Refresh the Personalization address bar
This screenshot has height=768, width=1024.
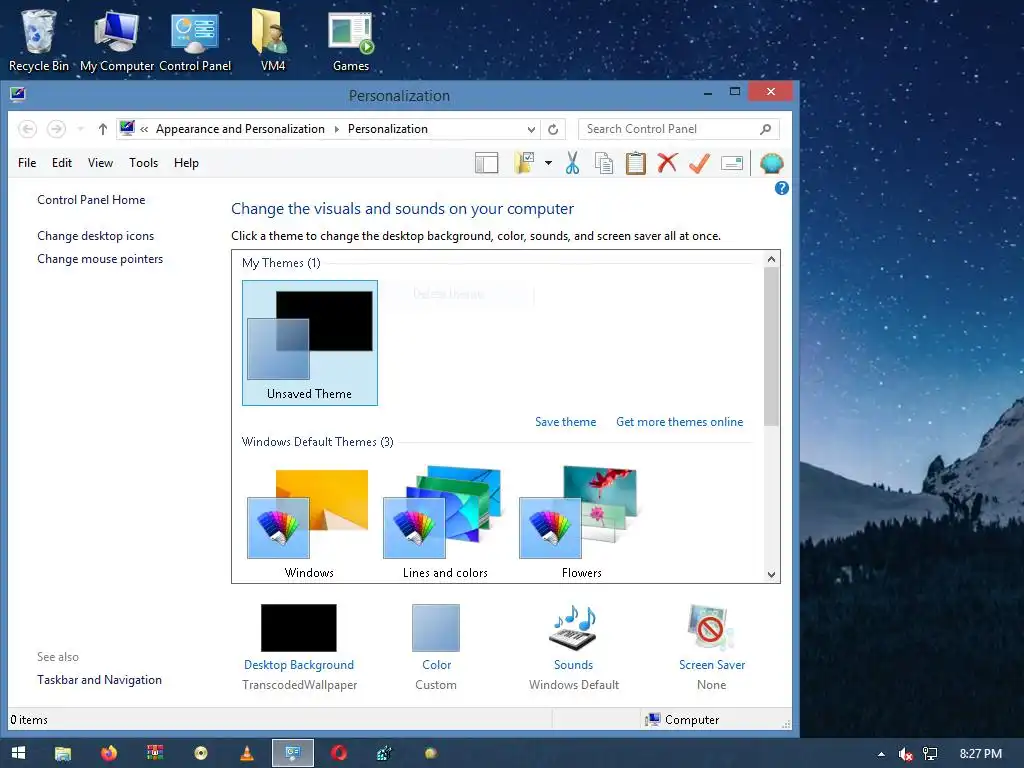click(553, 129)
